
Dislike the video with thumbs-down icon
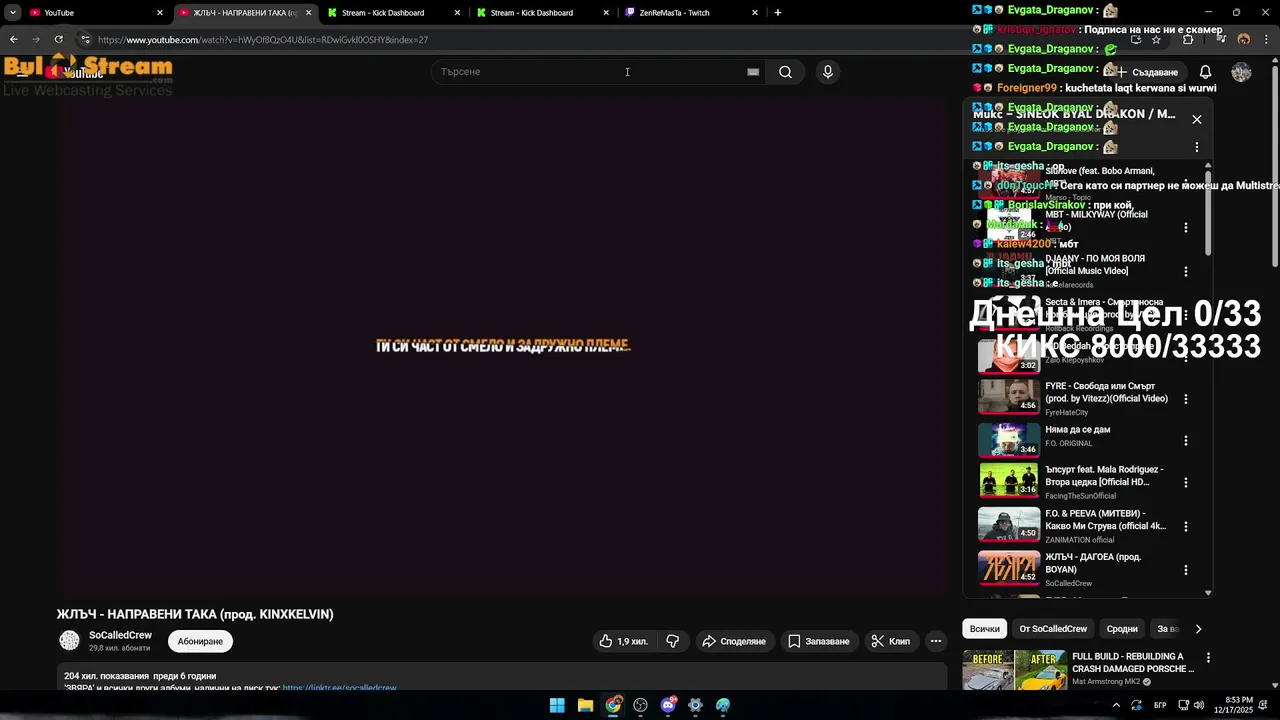[673, 641]
